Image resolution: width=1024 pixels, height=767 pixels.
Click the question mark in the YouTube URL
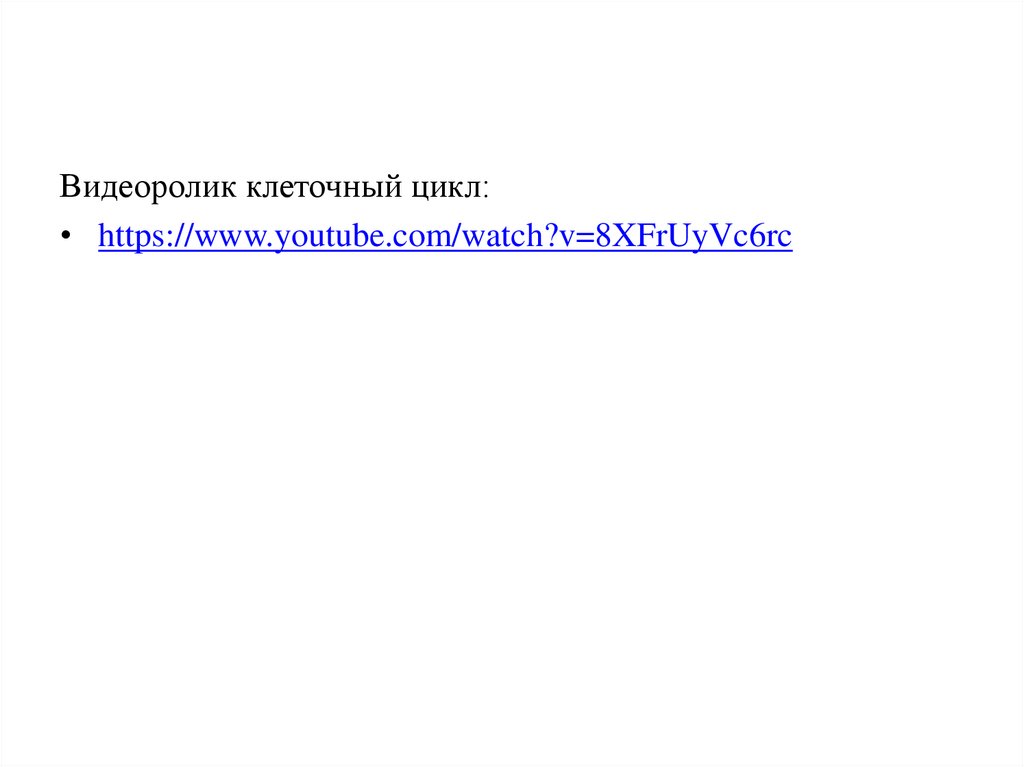[x=547, y=236]
